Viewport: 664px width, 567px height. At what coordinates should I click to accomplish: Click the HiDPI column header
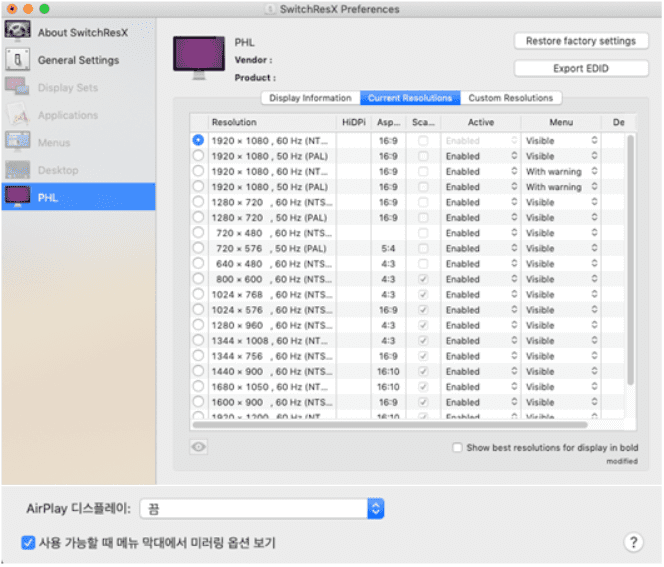354,122
